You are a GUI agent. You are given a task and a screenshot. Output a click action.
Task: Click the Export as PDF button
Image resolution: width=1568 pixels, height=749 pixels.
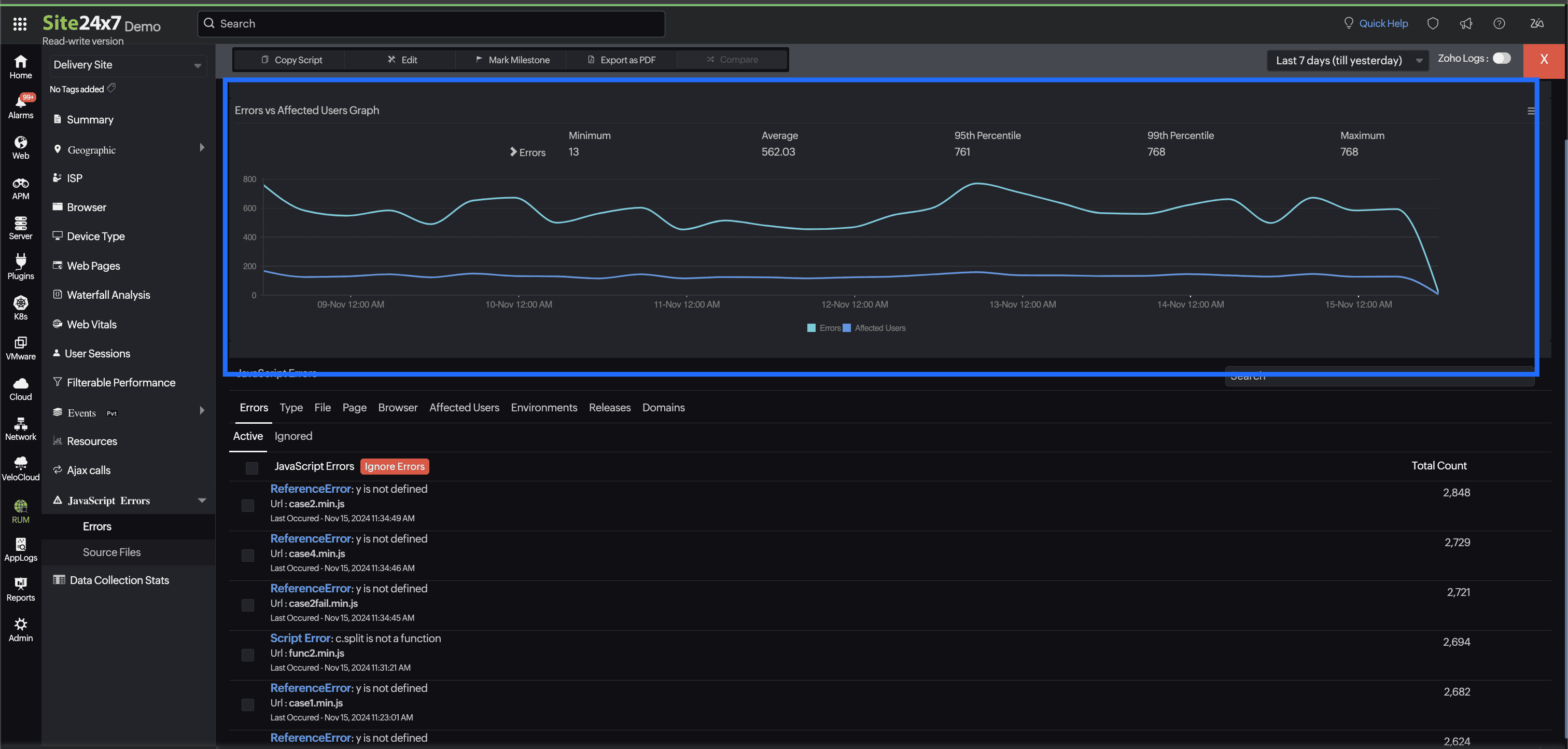pos(621,60)
